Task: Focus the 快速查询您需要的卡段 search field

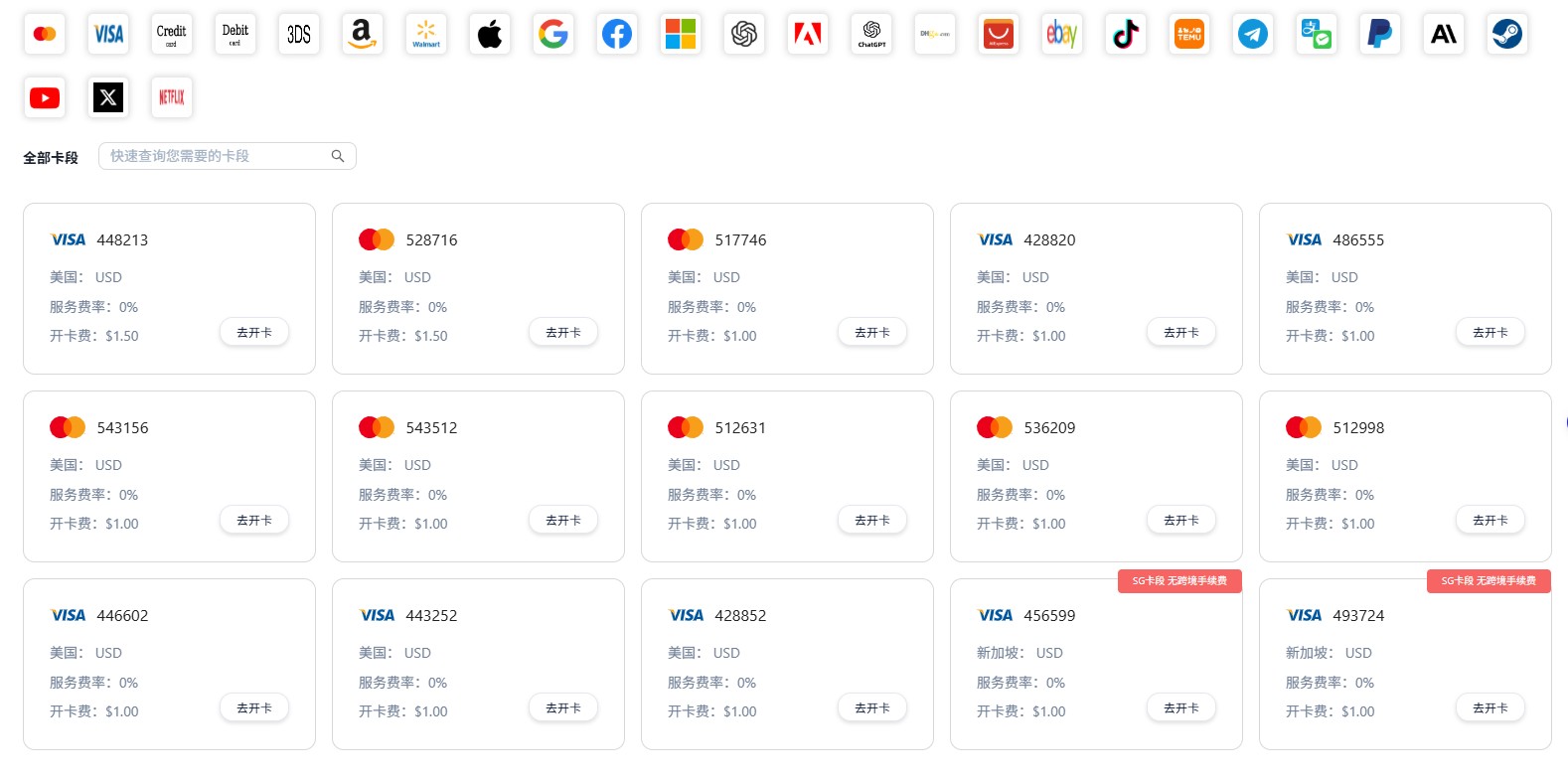Action: click(x=227, y=156)
